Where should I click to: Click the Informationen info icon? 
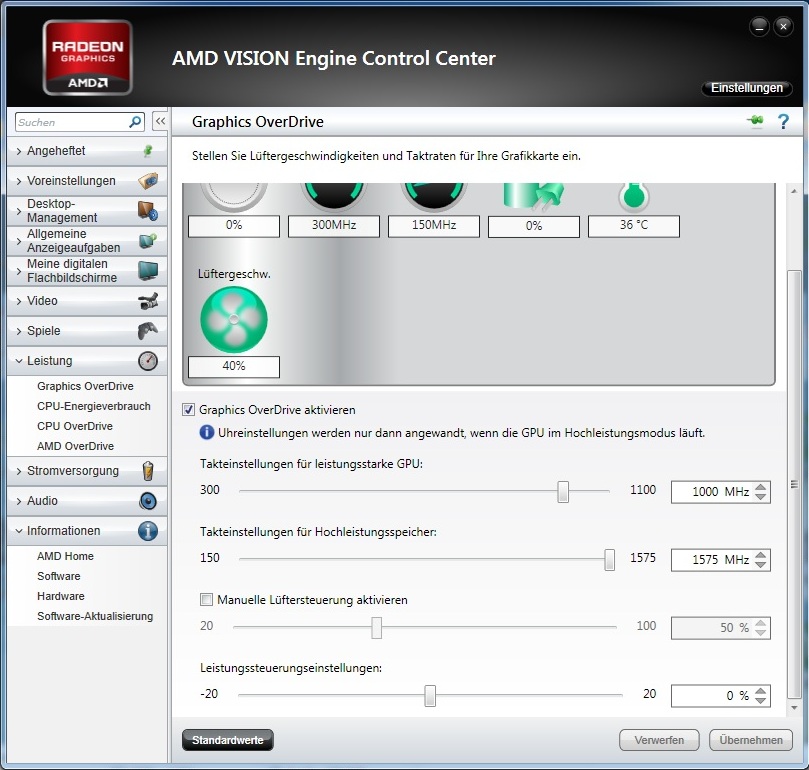pyautogui.click(x=148, y=531)
